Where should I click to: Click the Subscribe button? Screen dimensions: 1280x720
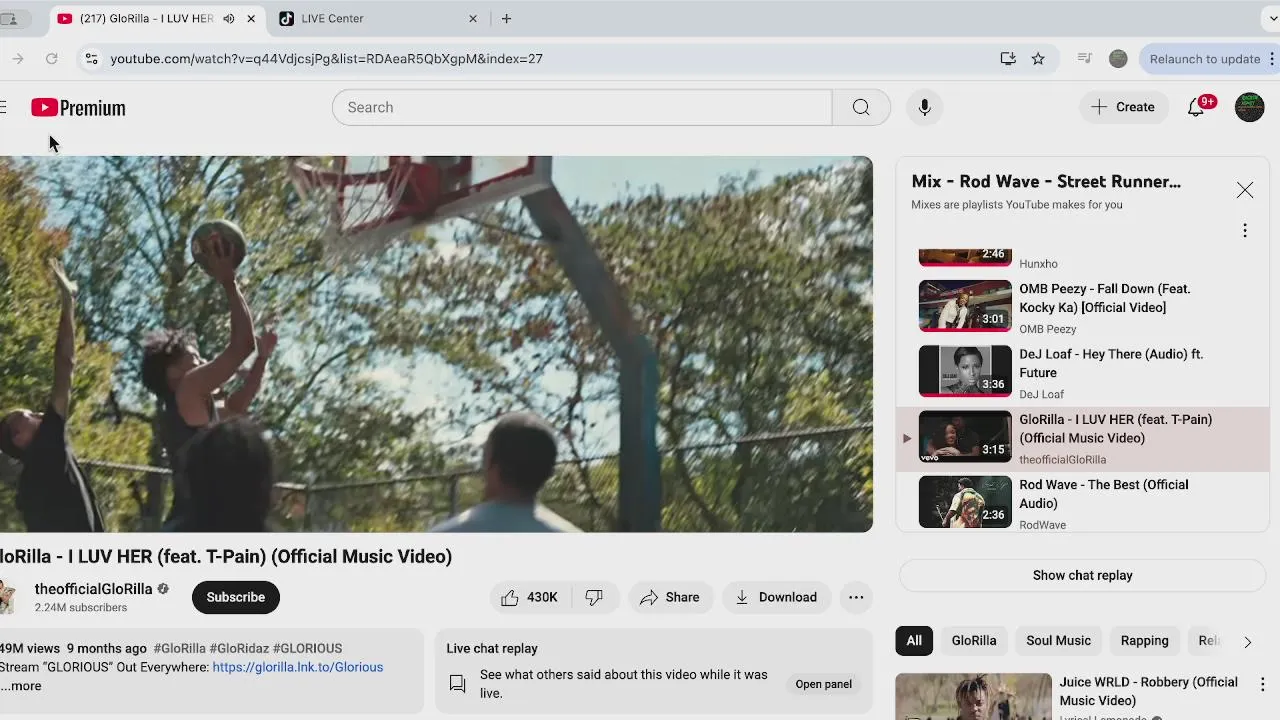point(236,597)
